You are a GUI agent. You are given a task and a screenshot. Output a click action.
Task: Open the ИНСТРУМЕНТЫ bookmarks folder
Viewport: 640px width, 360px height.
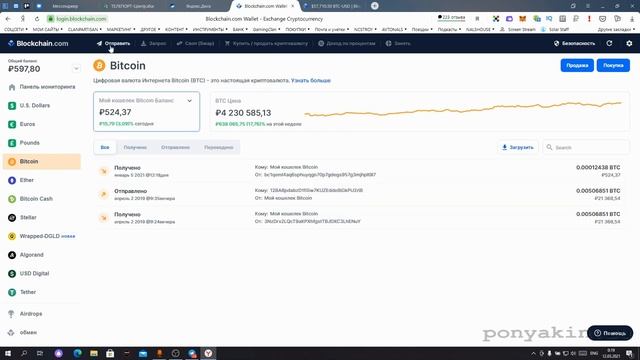tap(210, 29)
